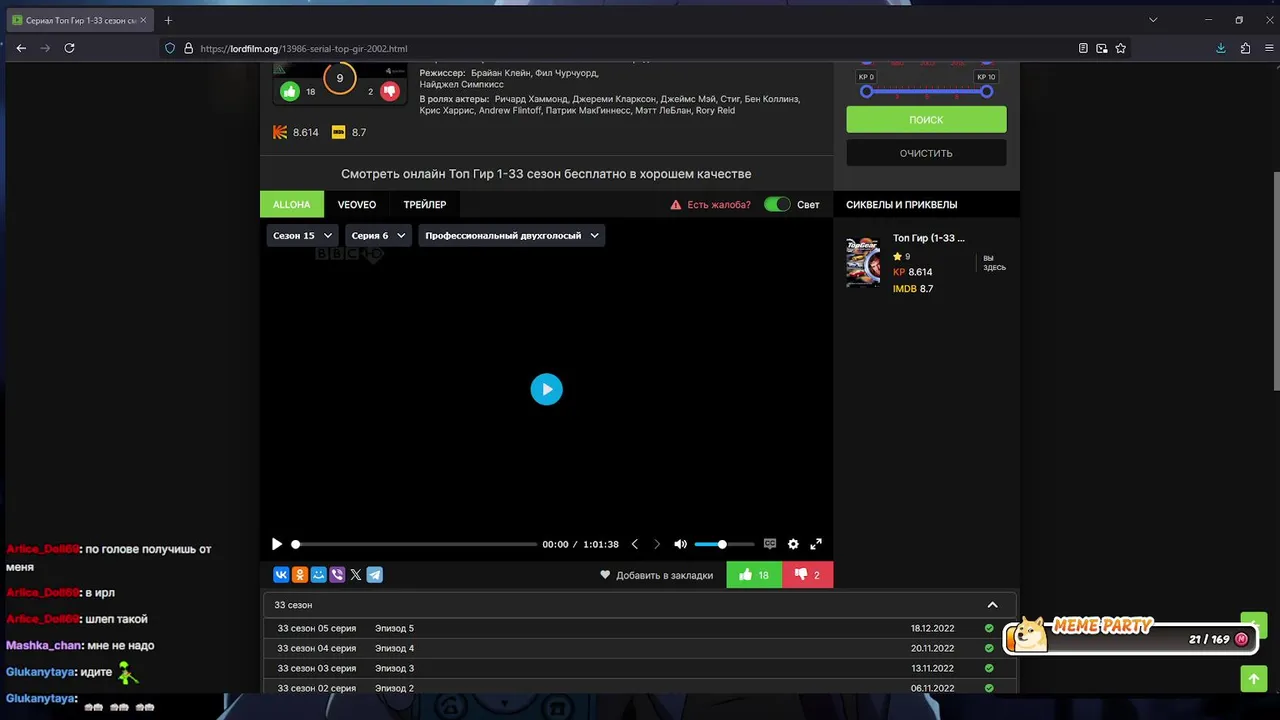Go to previous episode arrow in player
1280x720 pixels.
click(634, 544)
